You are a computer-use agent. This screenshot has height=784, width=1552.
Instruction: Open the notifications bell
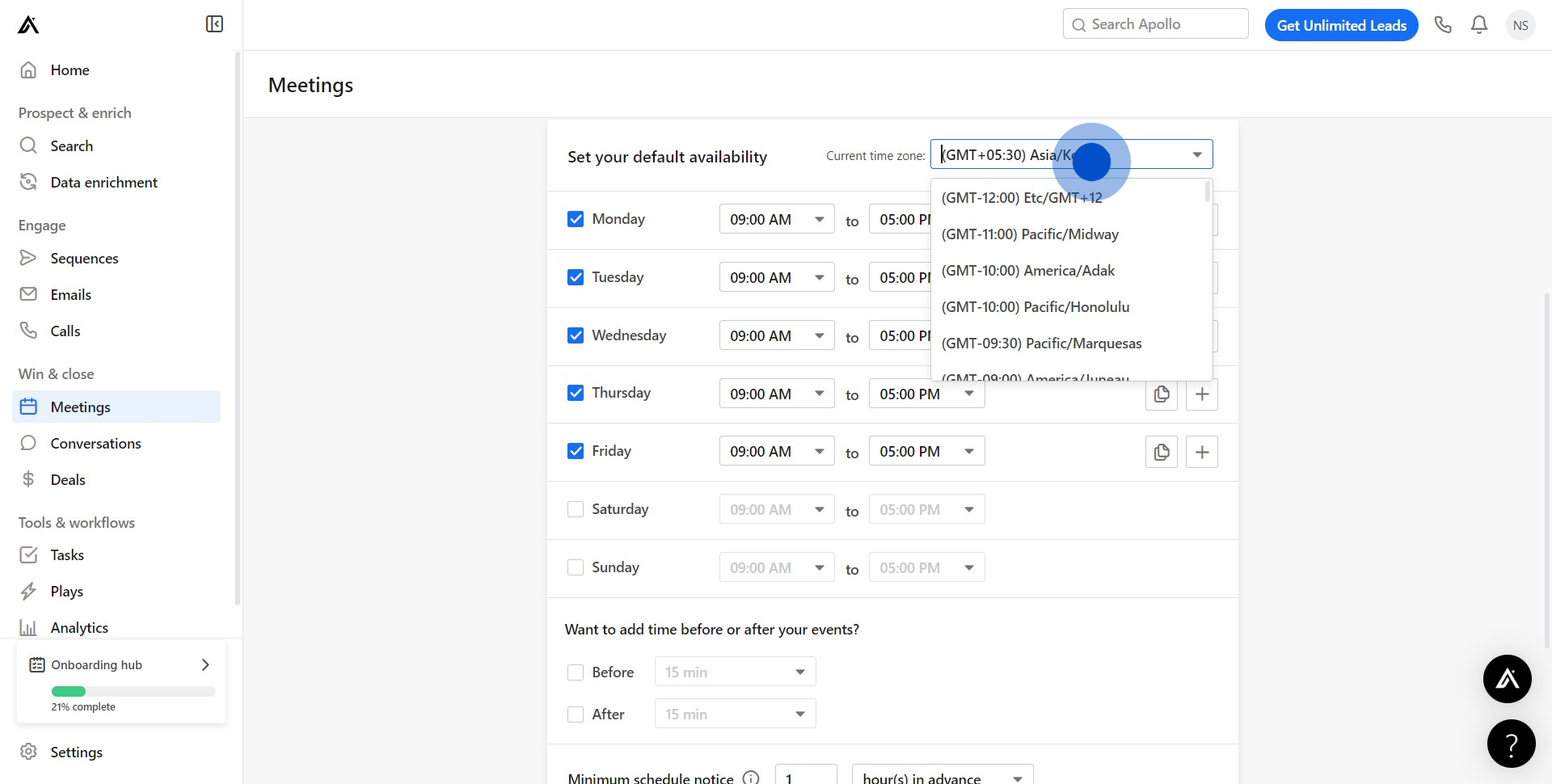point(1479,25)
